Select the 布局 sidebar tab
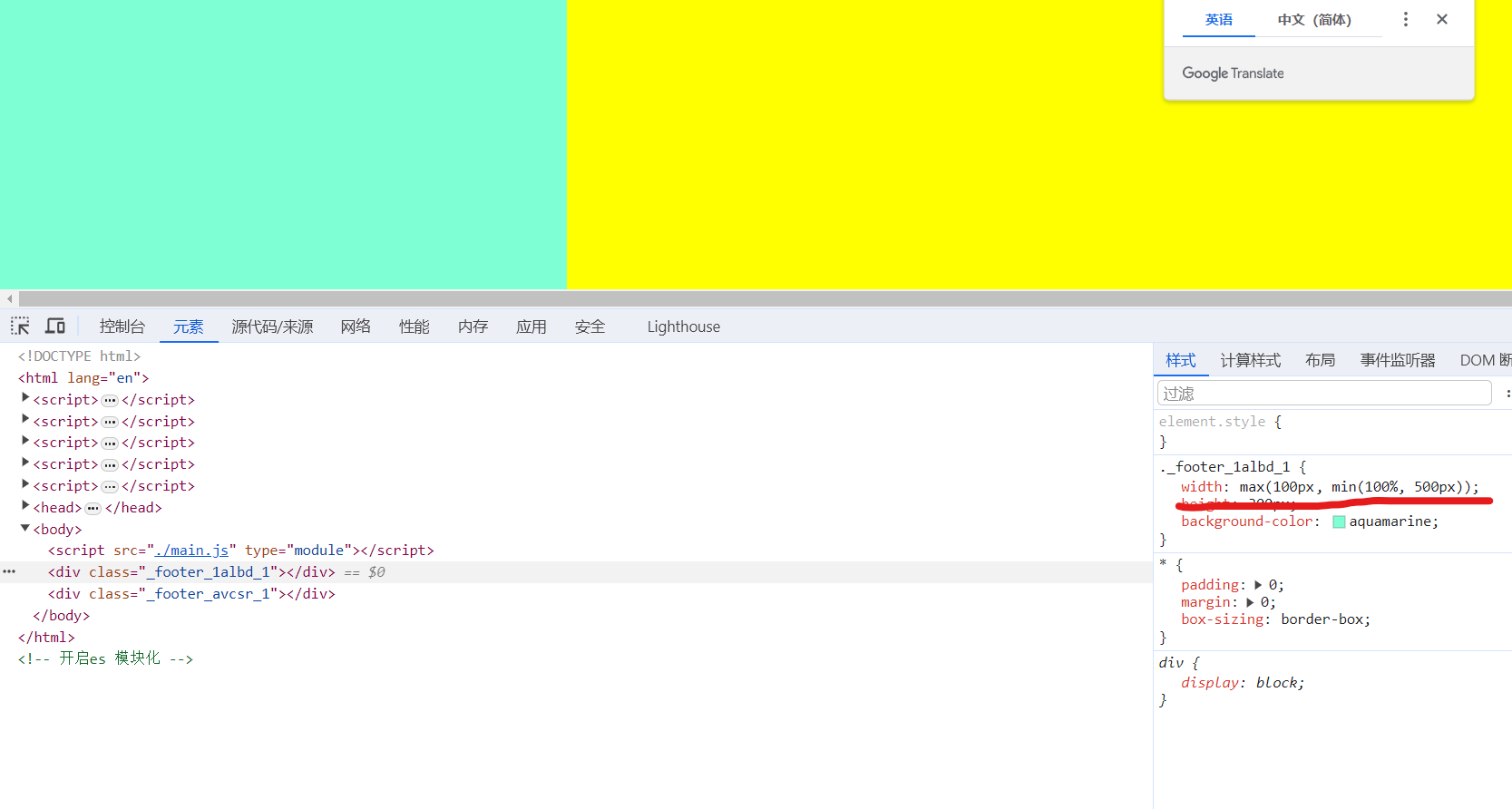The image size is (1512, 809). click(1321, 360)
